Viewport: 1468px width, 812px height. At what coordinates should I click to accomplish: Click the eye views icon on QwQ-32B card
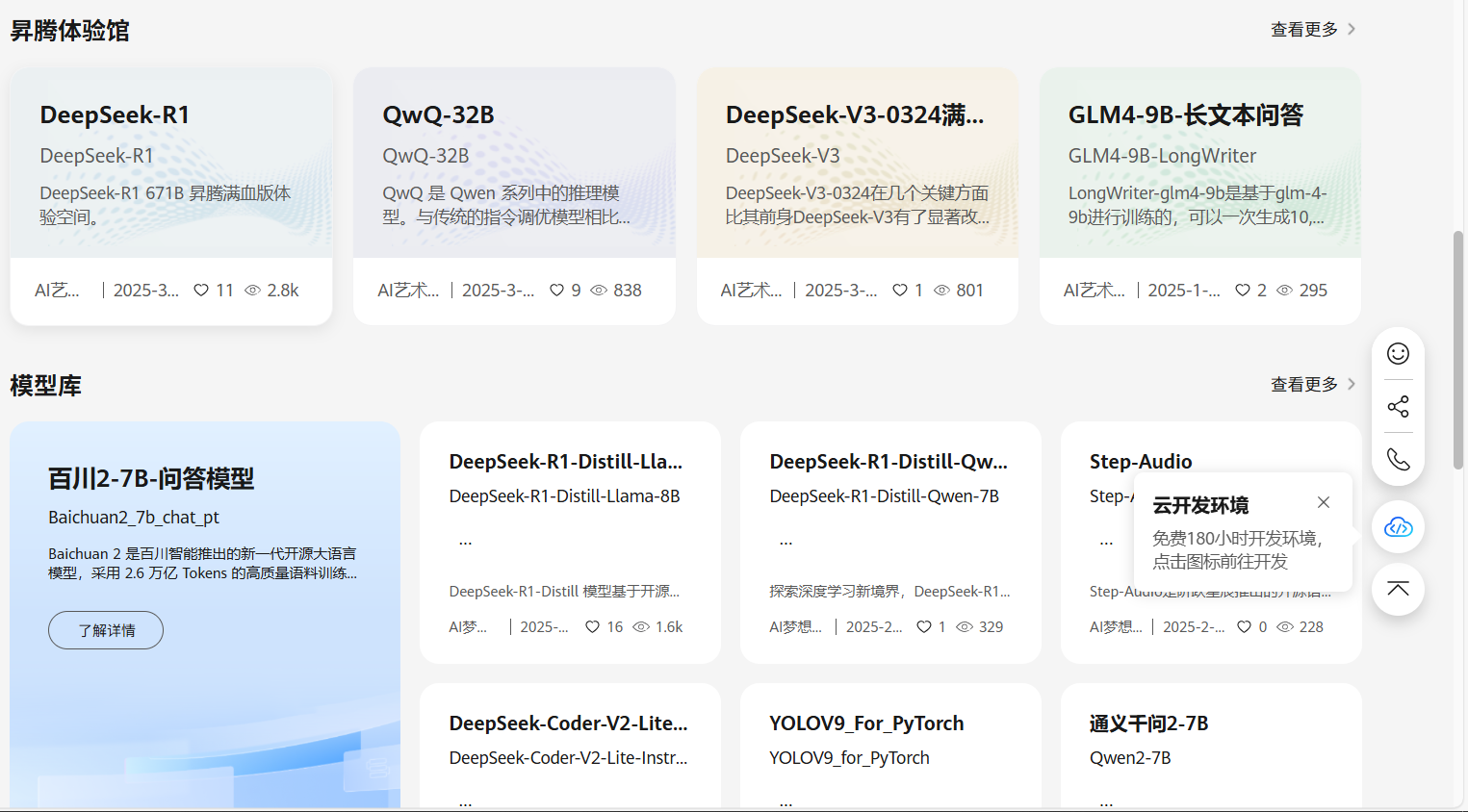pyautogui.click(x=599, y=290)
